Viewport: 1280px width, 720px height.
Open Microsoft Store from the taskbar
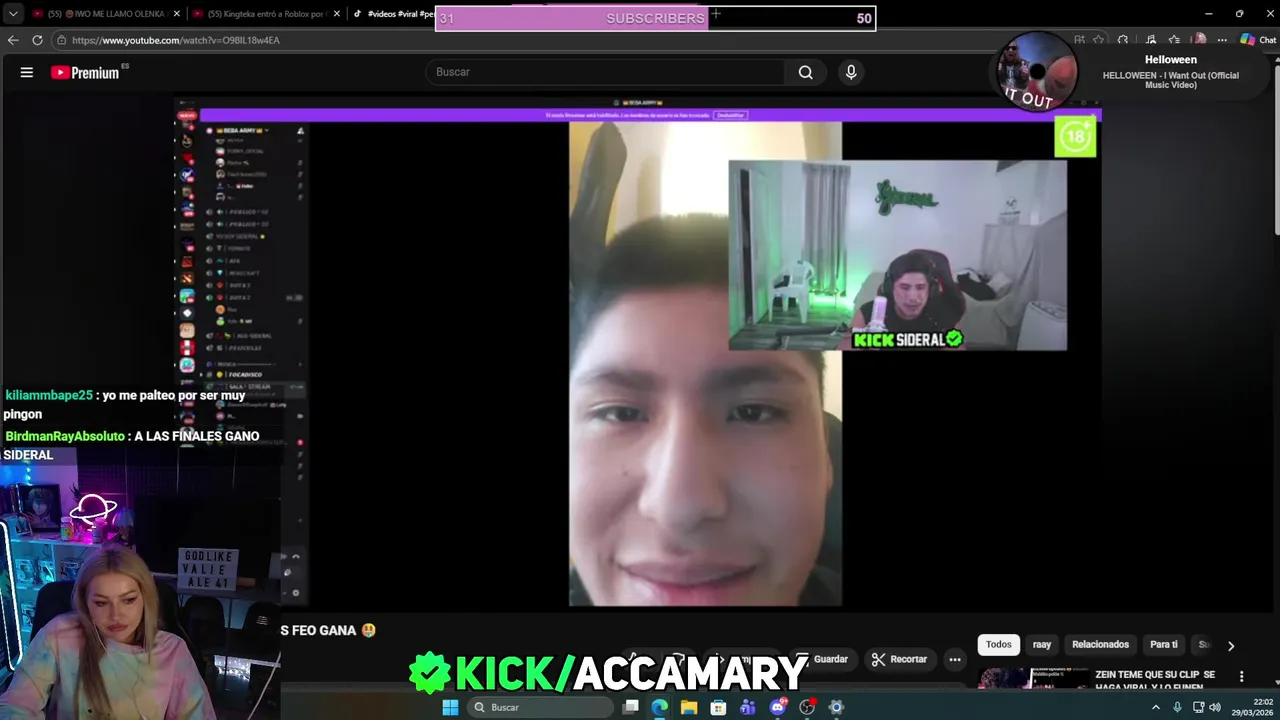tap(718, 707)
